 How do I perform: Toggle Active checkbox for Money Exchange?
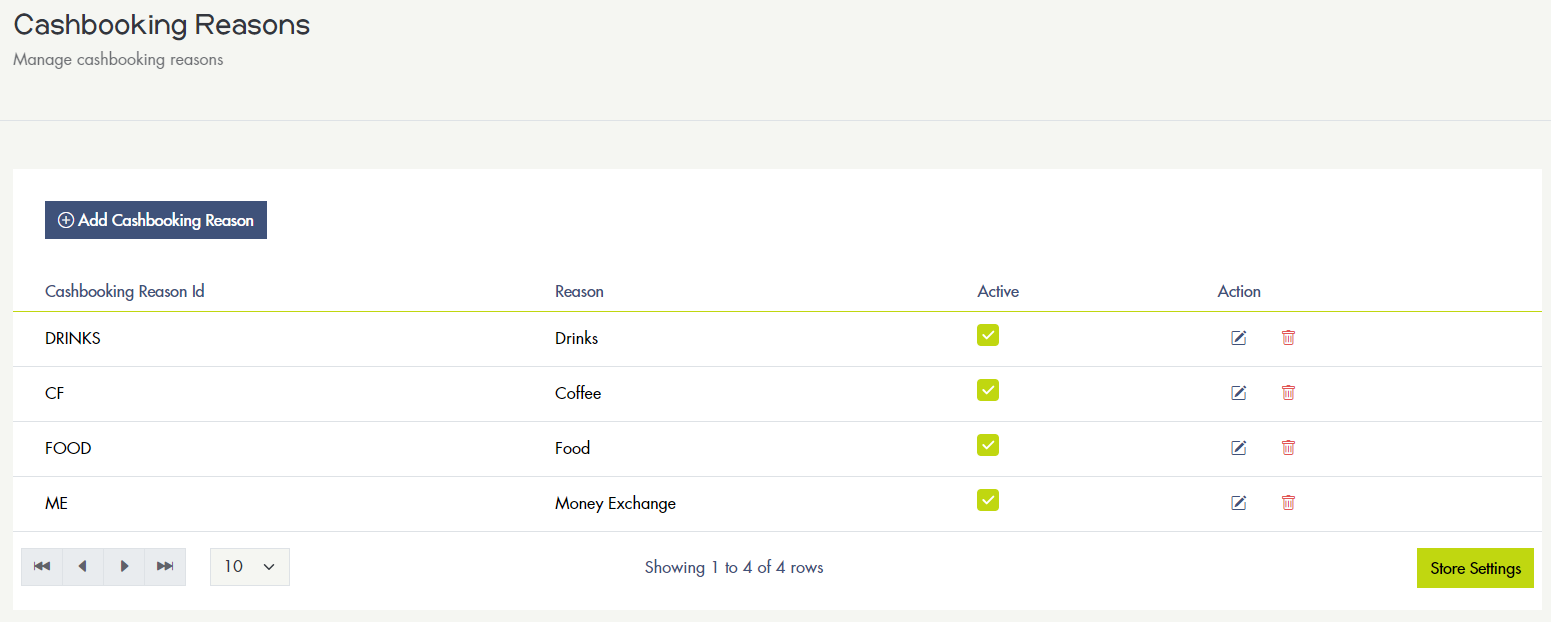click(988, 500)
